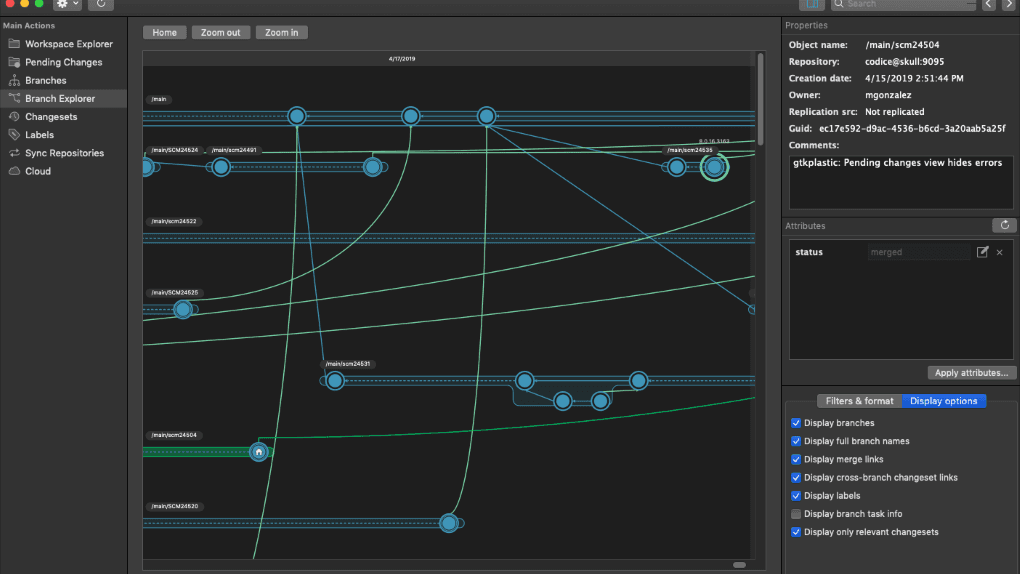Click the vertical scrollbar of branch diagram
1020x574 pixels.
[x=760, y=100]
